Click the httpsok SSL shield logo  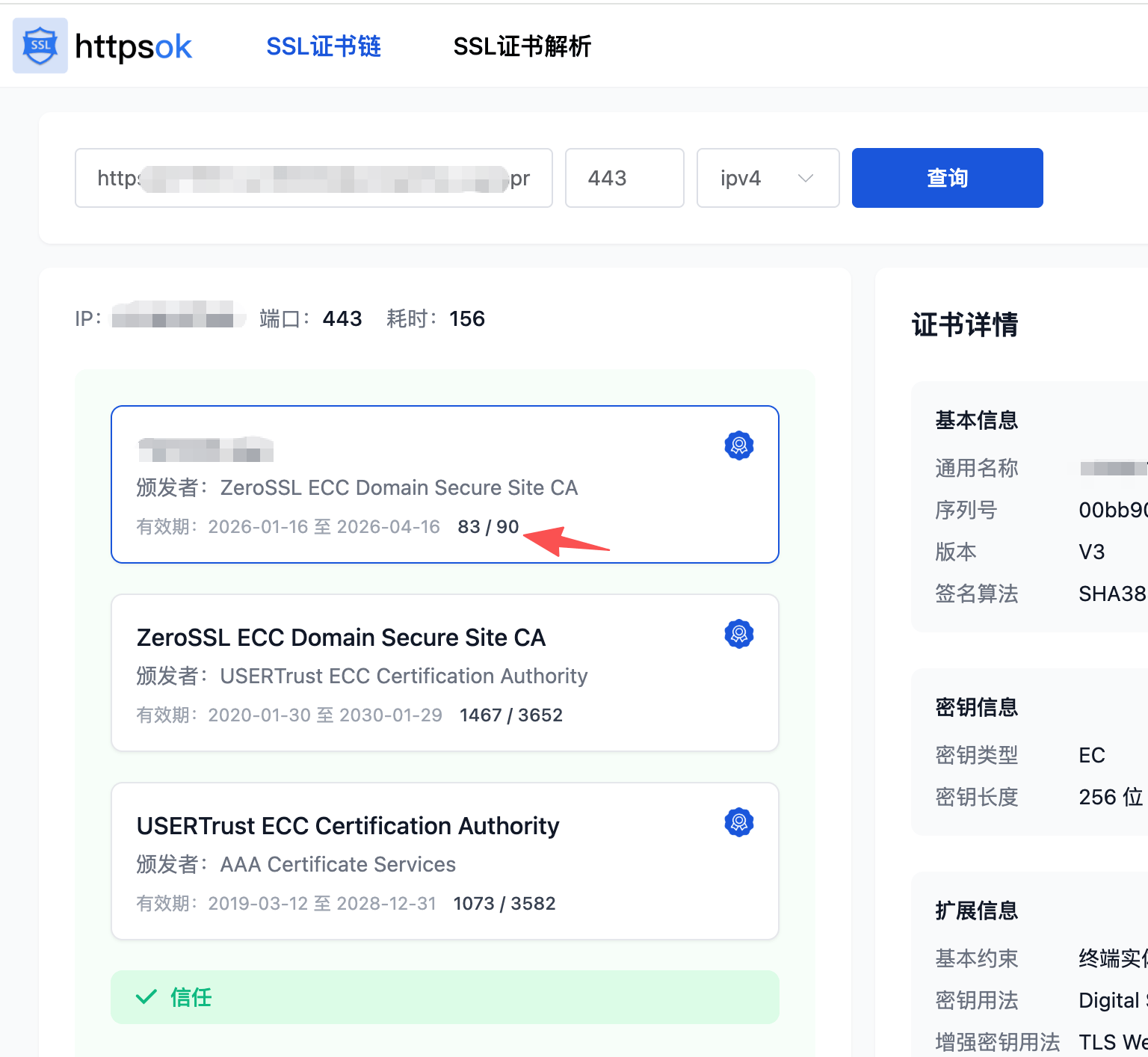click(x=40, y=46)
